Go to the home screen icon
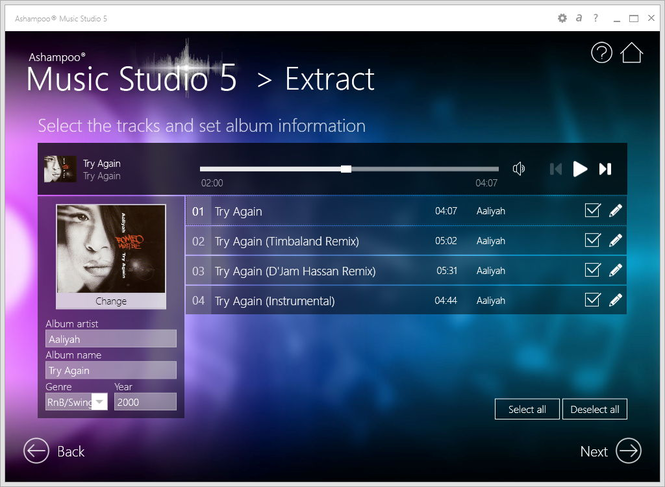The width and height of the screenshot is (665, 487). pos(631,53)
